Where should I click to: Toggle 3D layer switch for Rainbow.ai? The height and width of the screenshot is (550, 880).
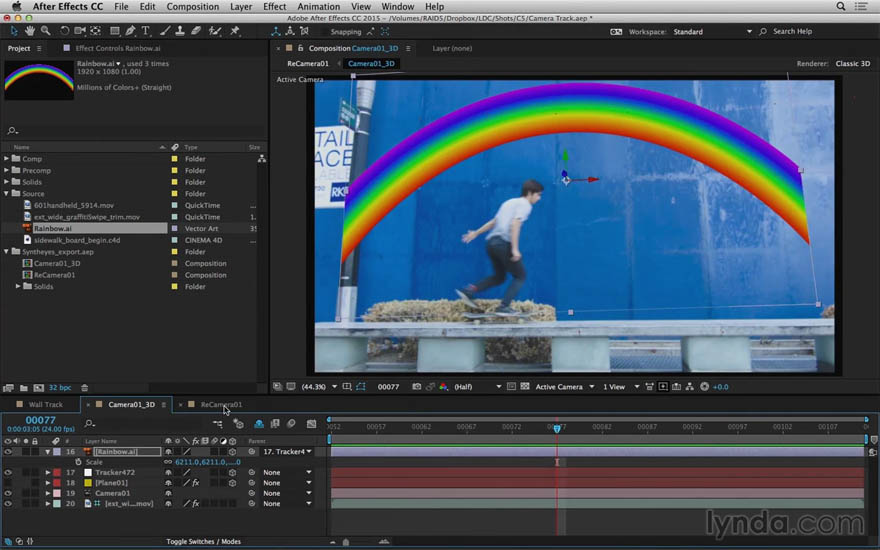pos(232,452)
